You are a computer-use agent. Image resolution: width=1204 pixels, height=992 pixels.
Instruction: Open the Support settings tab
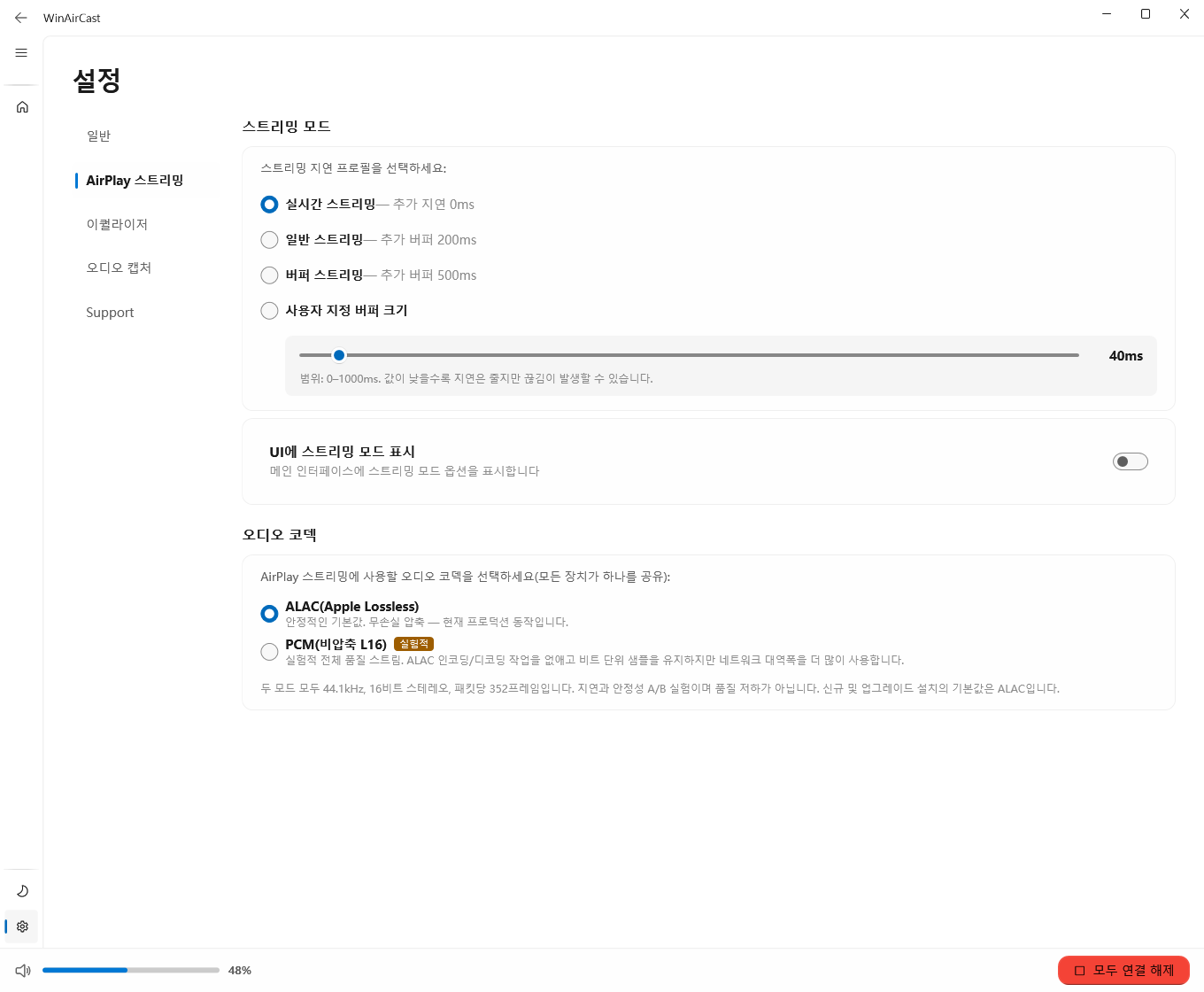[x=110, y=313]
